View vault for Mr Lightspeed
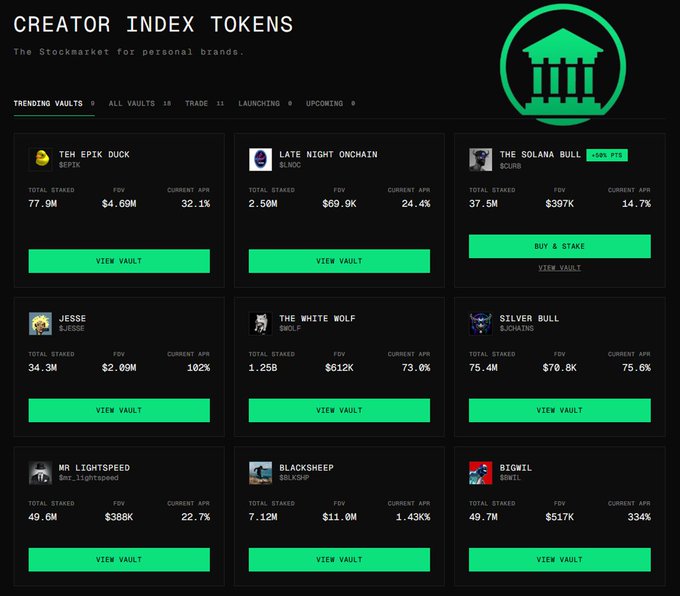The width and height of the screenshot is (680, 596). (x=119, y=560)
